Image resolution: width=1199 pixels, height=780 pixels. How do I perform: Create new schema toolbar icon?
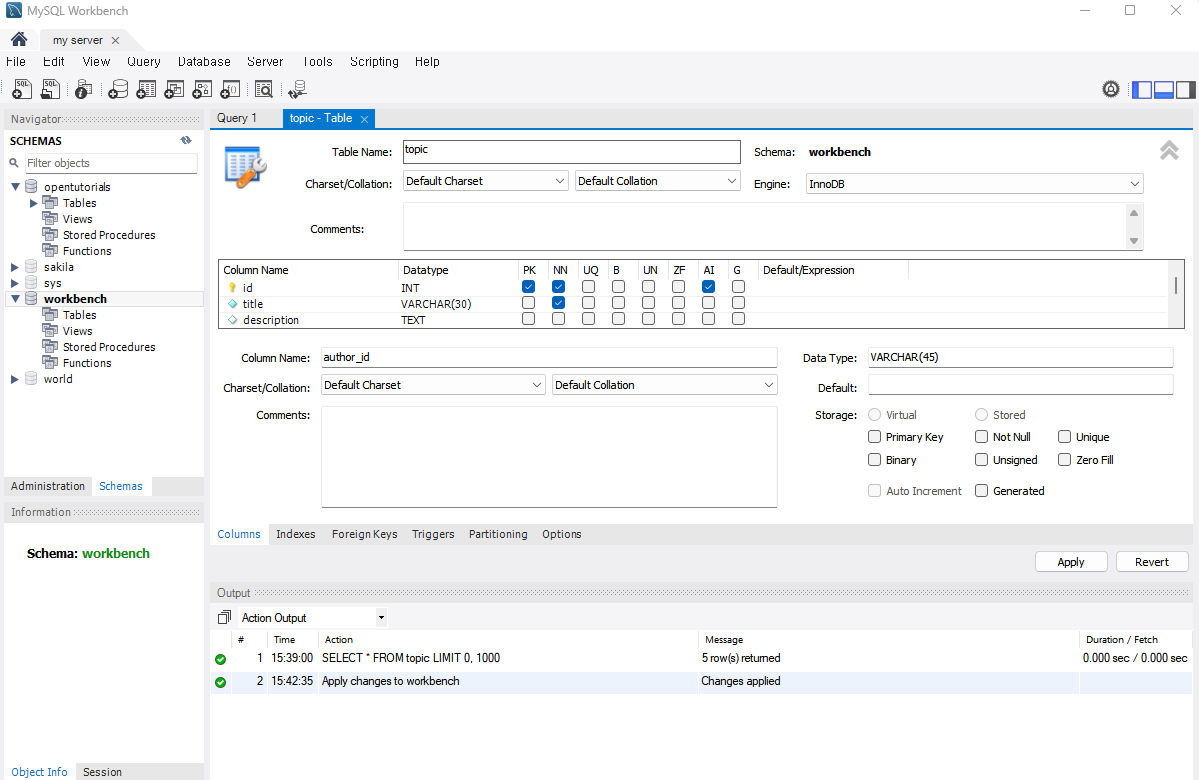pos(118,89)
